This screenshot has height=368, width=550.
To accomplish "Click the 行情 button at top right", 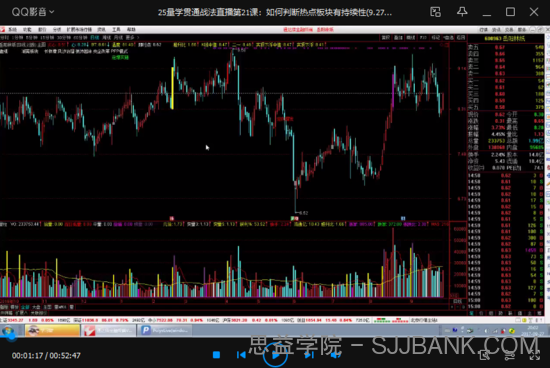I will click(x=484, y=30).
